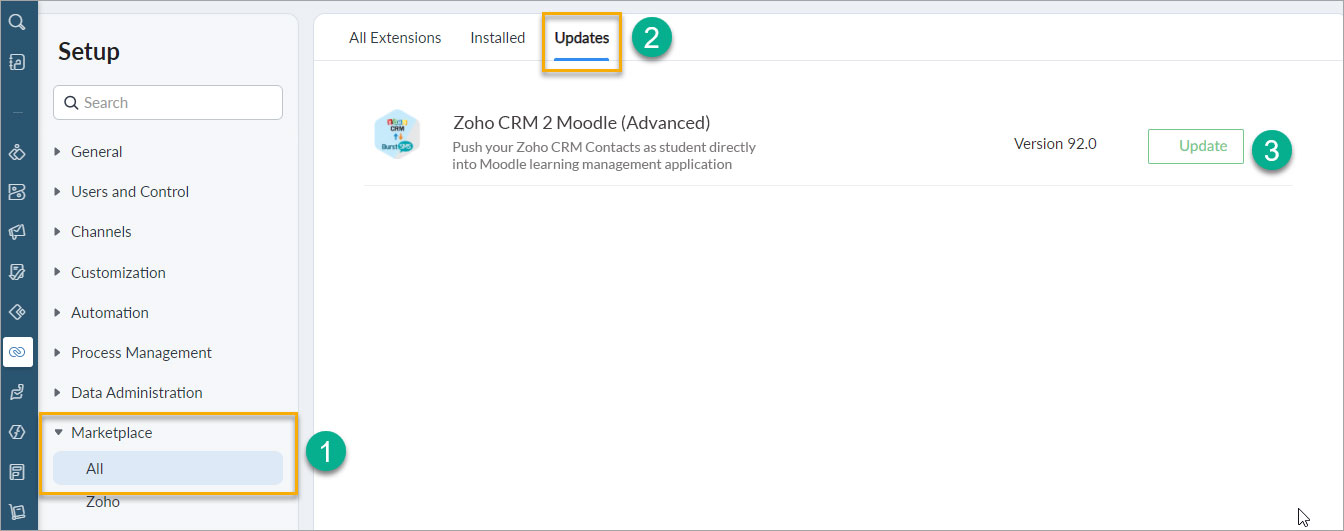Select the highlighted link-chain icon in left rail
The width and height of the screenshot is (1344, 531).
17,352
